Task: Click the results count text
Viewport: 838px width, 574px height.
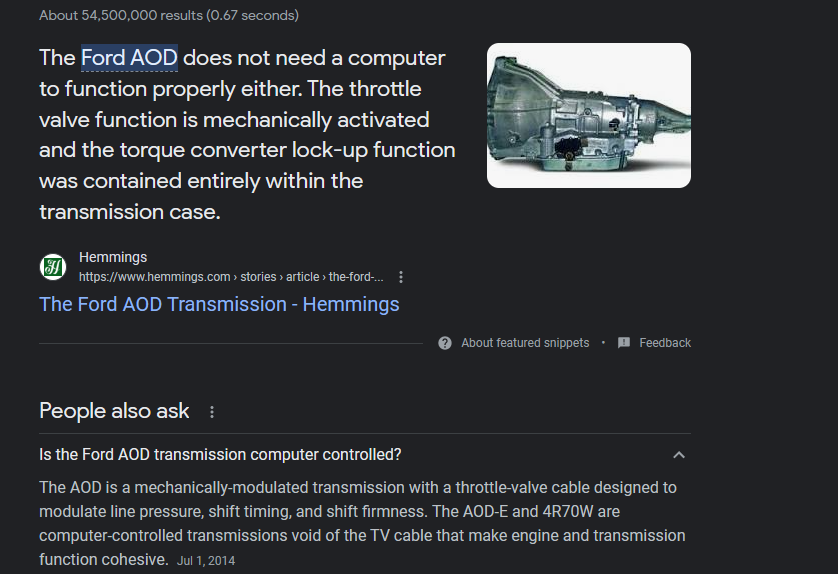Action: coord(168,15)
